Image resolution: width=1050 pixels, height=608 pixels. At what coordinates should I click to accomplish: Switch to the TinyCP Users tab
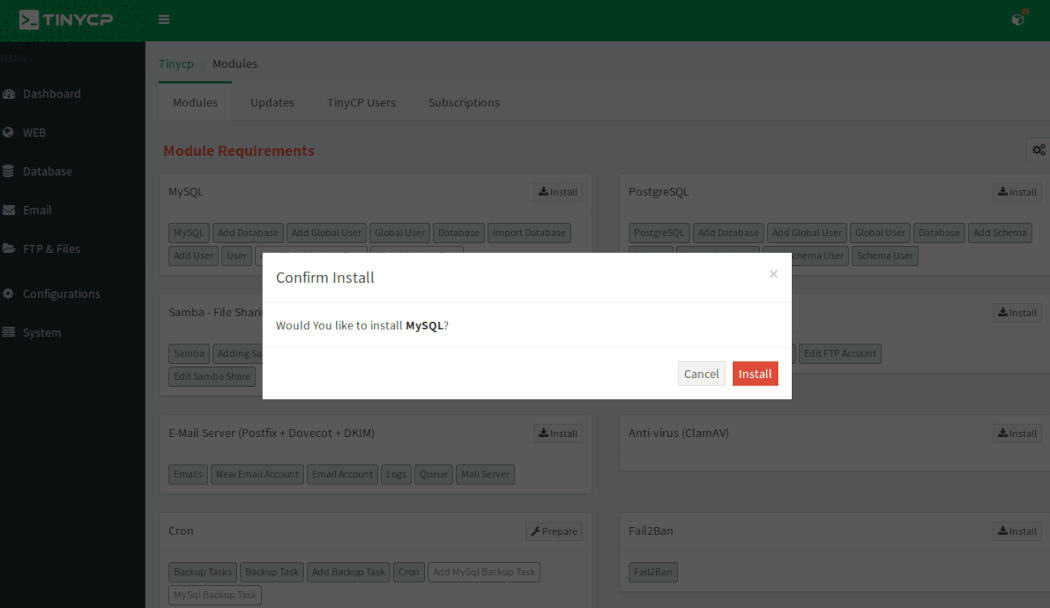[x=361, y=102]
